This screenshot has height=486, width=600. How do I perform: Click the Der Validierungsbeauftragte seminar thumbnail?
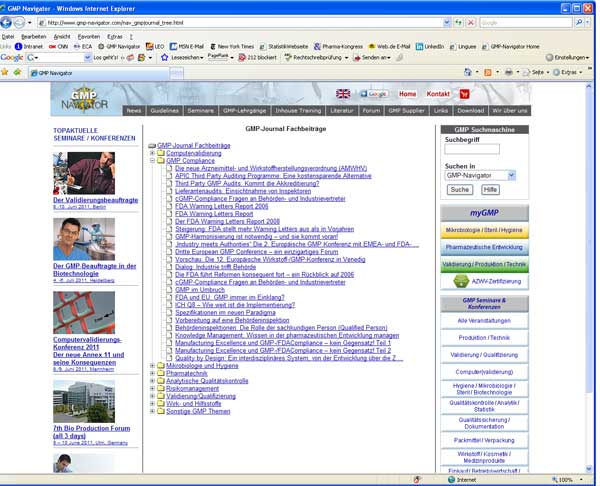pos(84,173)
